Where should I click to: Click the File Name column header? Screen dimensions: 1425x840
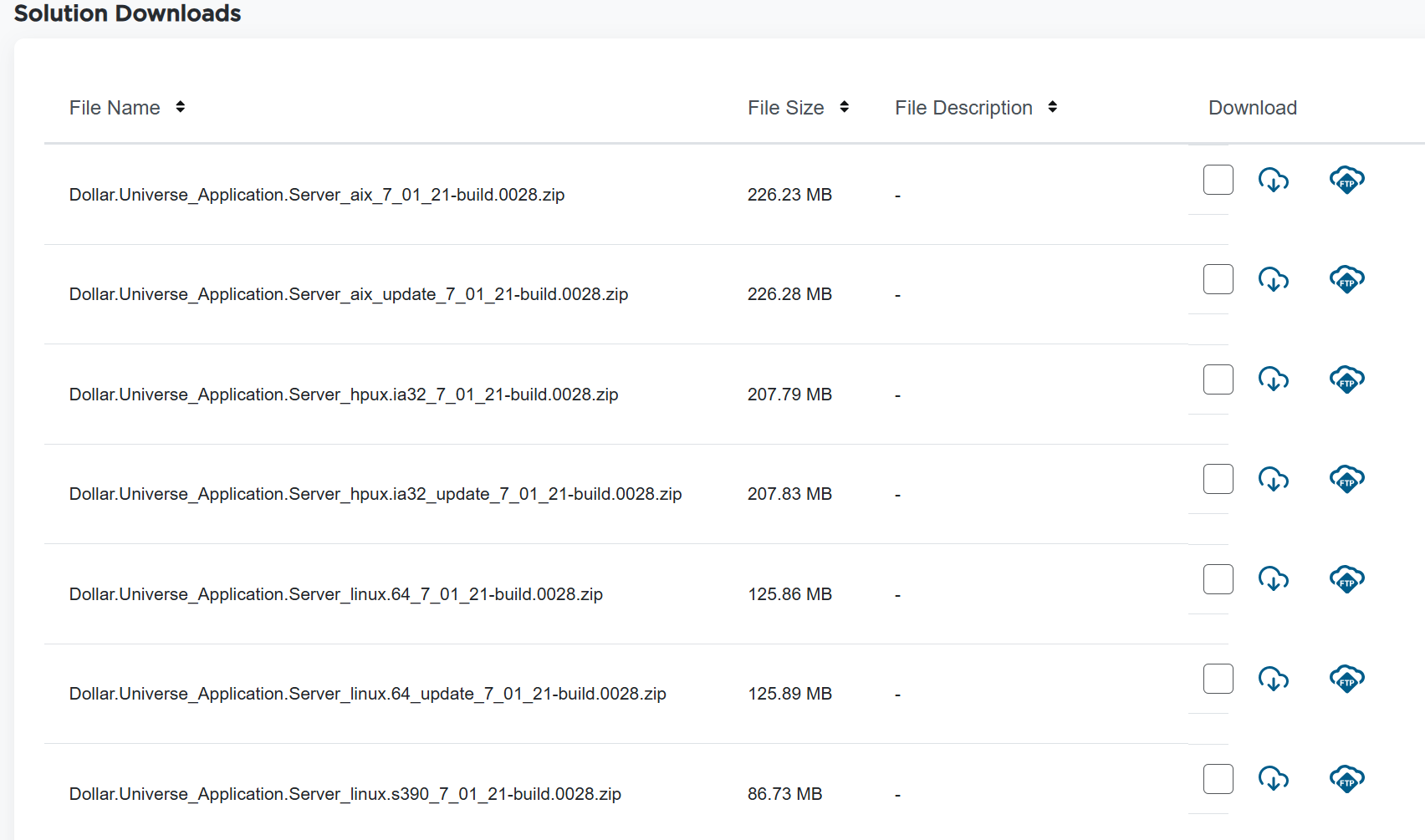point(115,108)
